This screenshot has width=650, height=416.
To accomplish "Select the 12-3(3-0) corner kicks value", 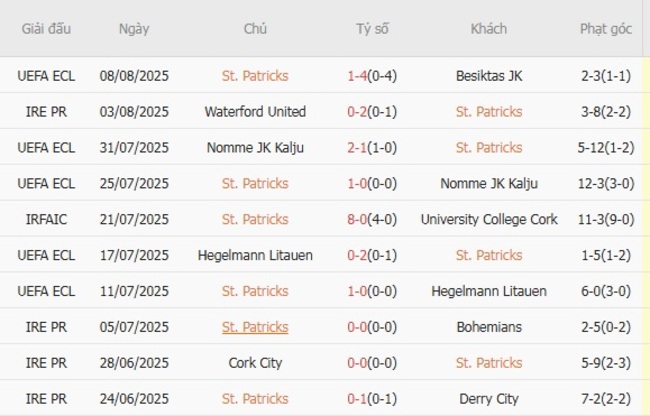I will [x=605, y=183].
